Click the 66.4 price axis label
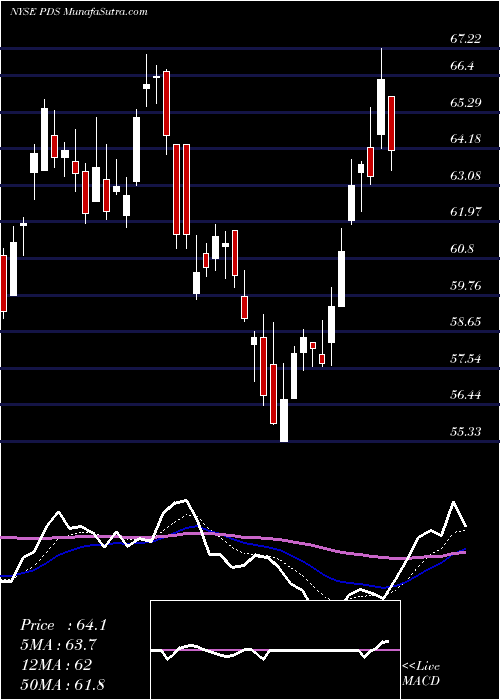Image resolution: width=500 pixels, height=700 pixels. point(462,66)
